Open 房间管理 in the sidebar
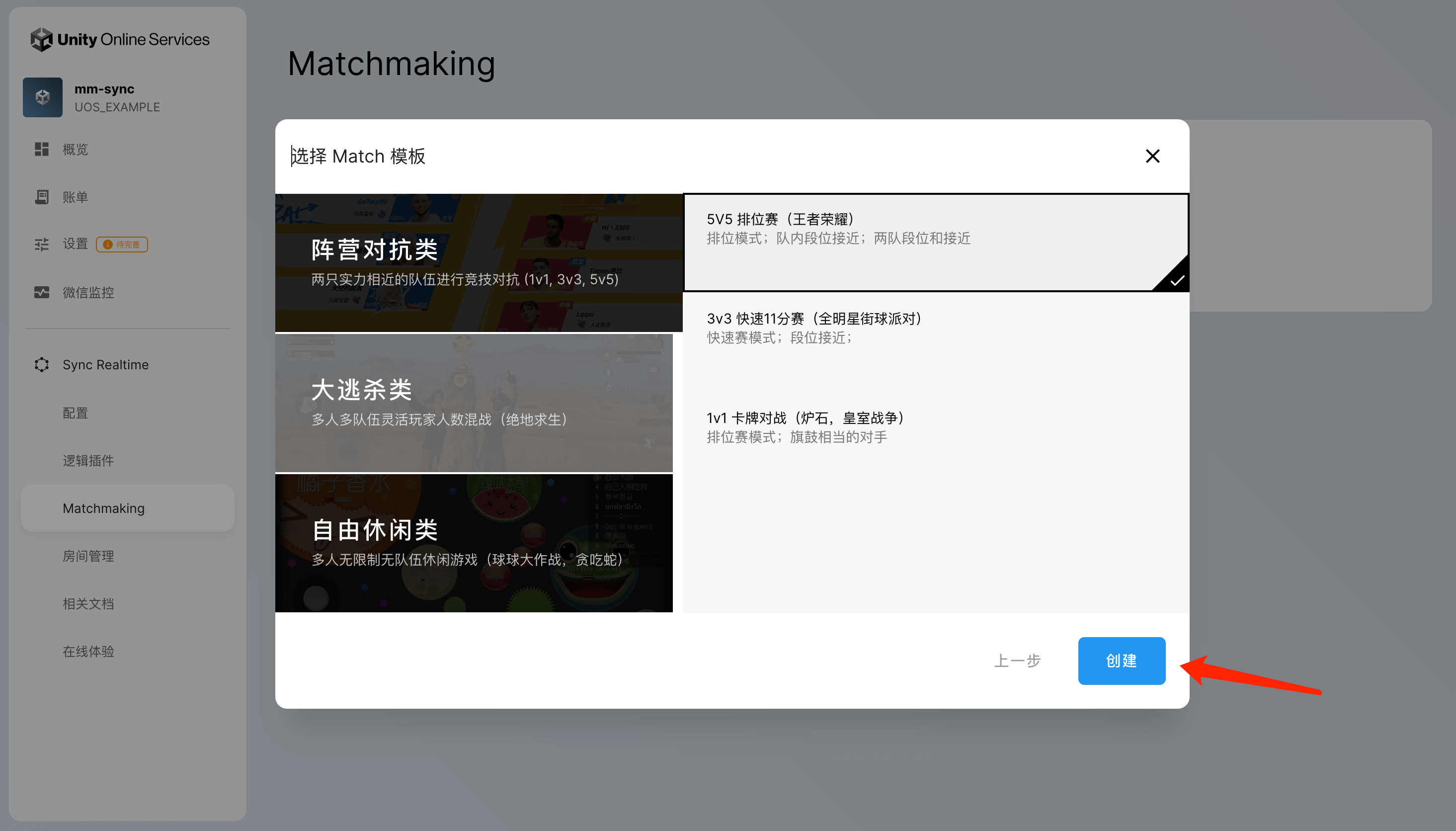 [88, 556]
